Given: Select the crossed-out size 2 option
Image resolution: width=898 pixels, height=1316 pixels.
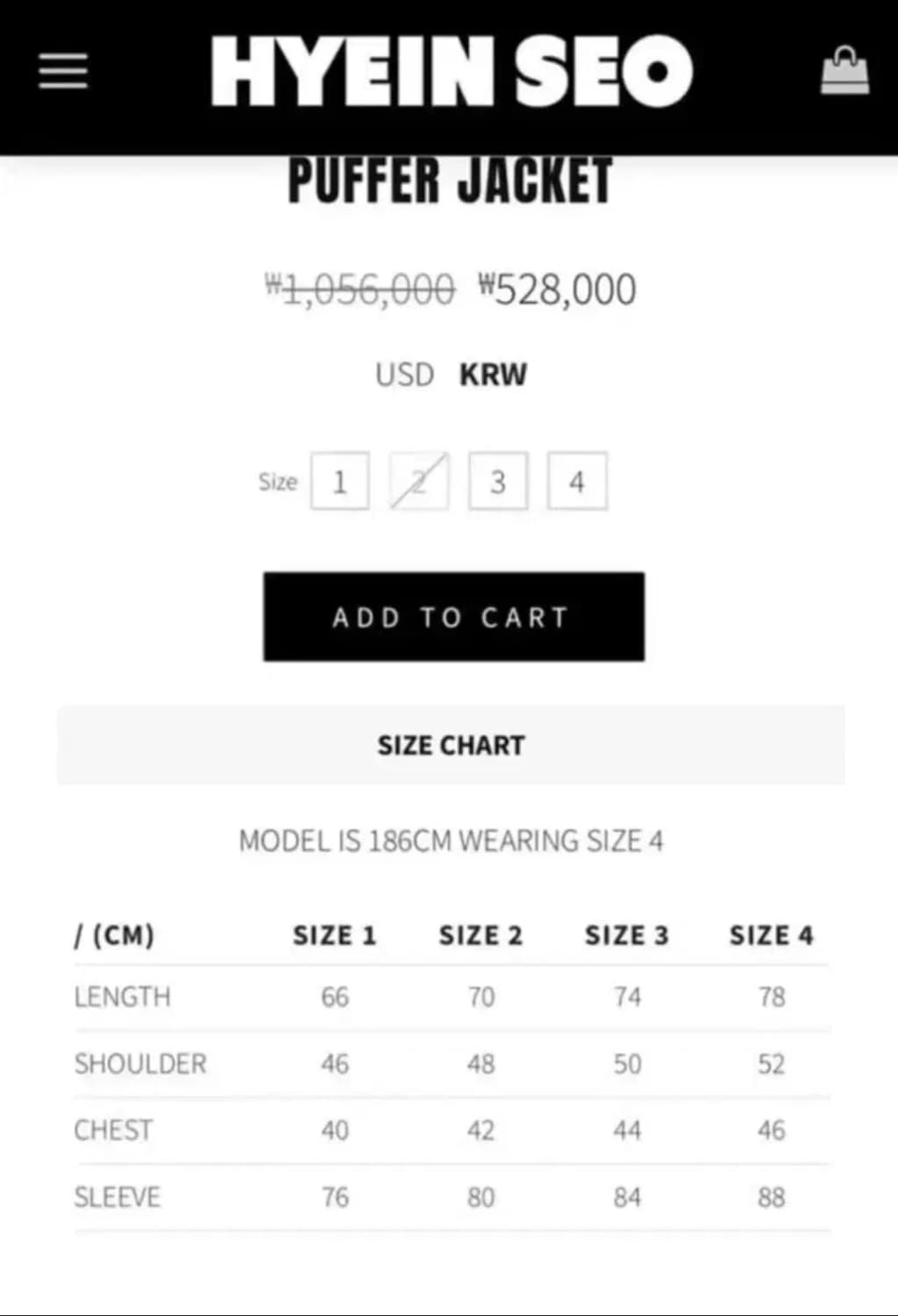Looking at the screenshot, I should point(419,481).
